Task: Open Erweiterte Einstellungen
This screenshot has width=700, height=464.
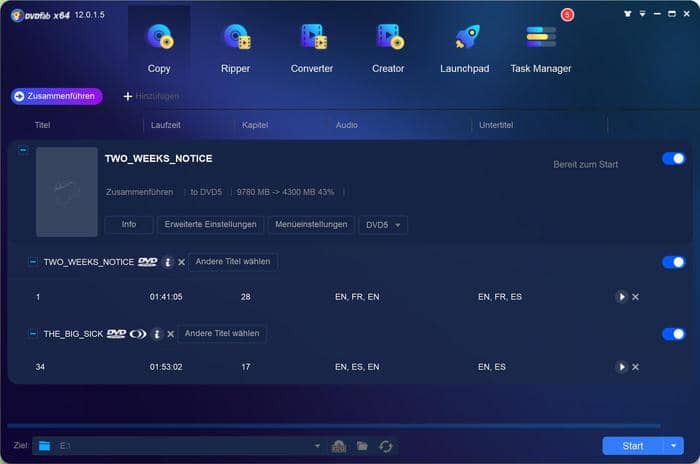Action: (x=210, y=225)
